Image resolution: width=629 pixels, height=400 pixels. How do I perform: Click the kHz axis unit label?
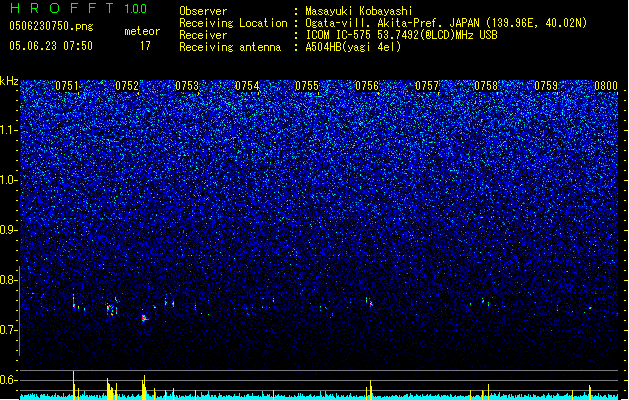(x=9, y=81)
